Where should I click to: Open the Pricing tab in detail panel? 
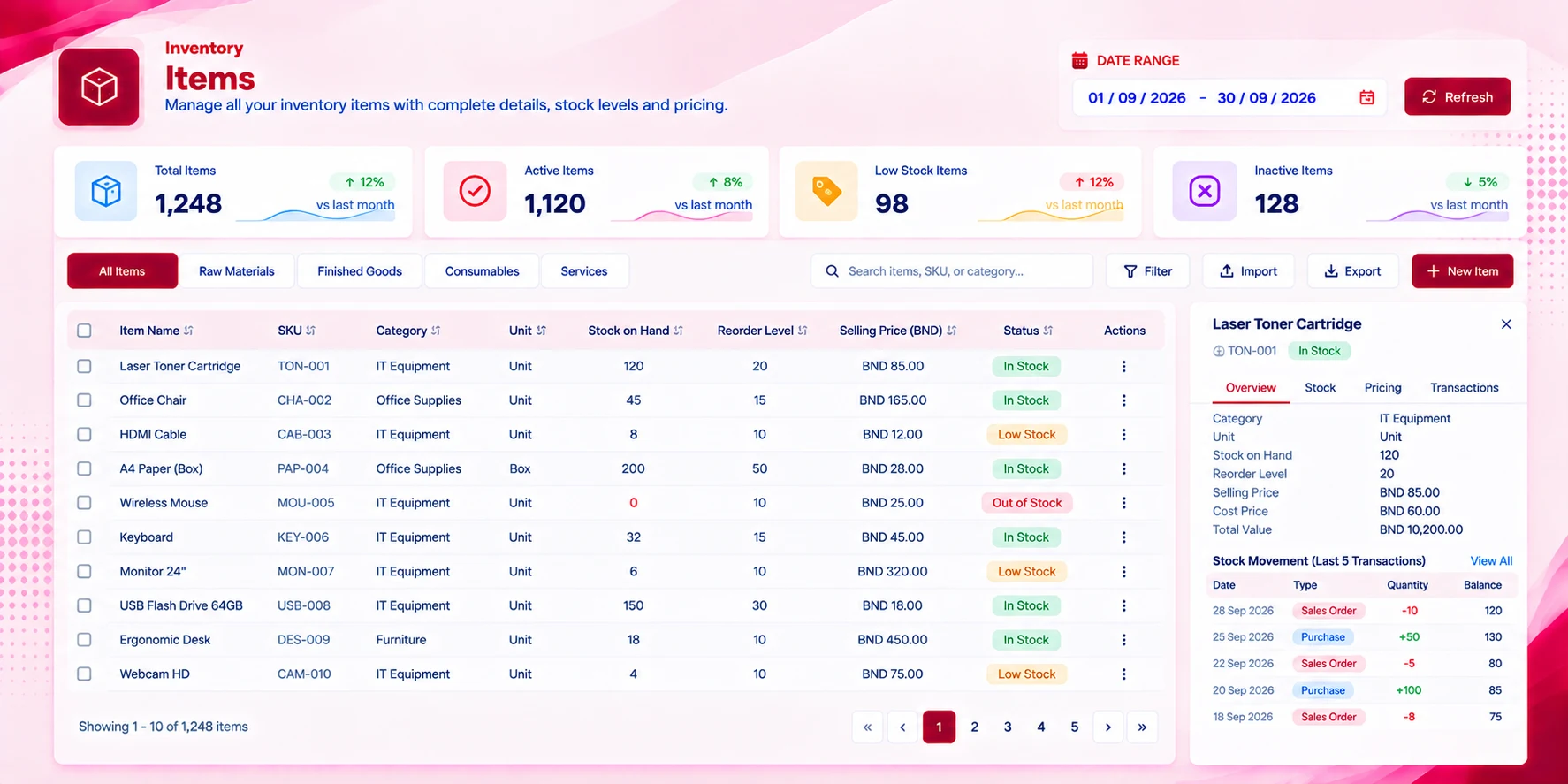1382,388
